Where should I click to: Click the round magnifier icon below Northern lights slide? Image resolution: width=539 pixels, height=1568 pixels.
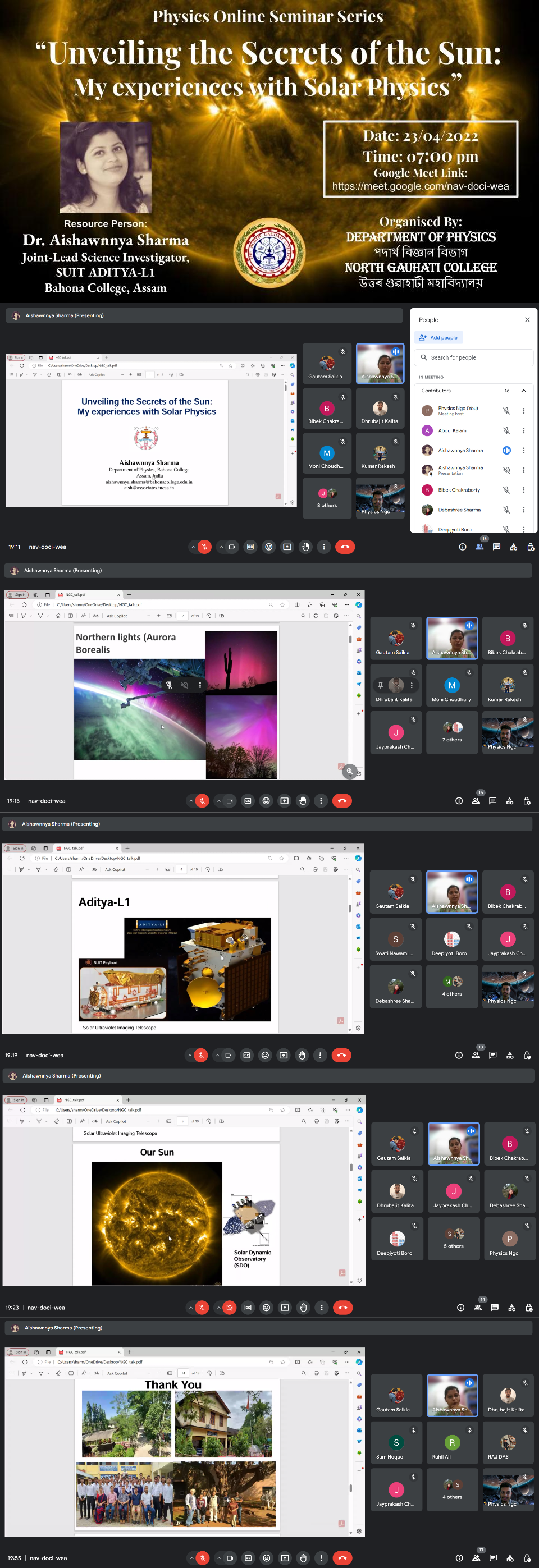(x=350, y=771)
